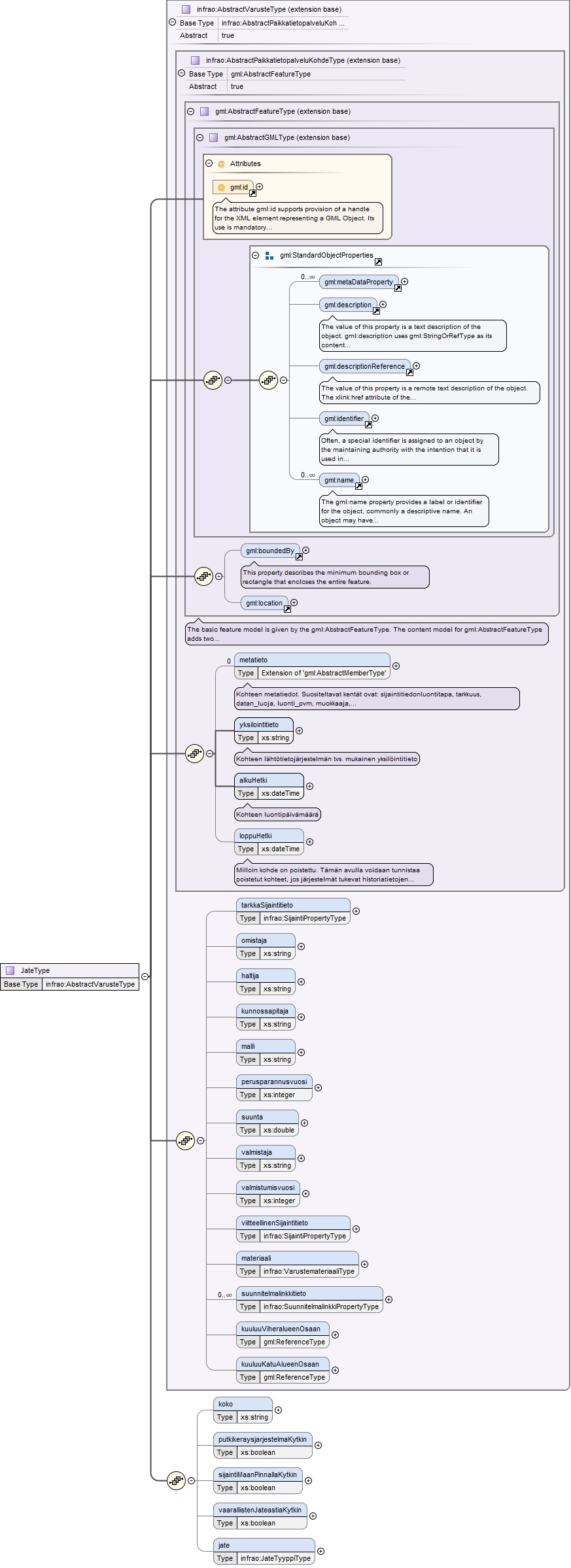Expand gml:identifier element
Viewport: 571px width, 1568px height.
pos(375,418)
